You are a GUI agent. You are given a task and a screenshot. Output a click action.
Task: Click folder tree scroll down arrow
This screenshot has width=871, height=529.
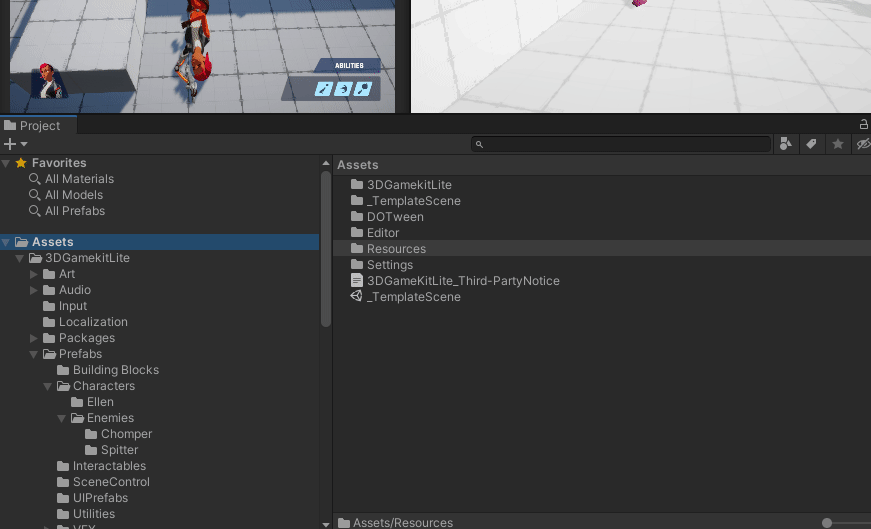click(x=326, y=525)
